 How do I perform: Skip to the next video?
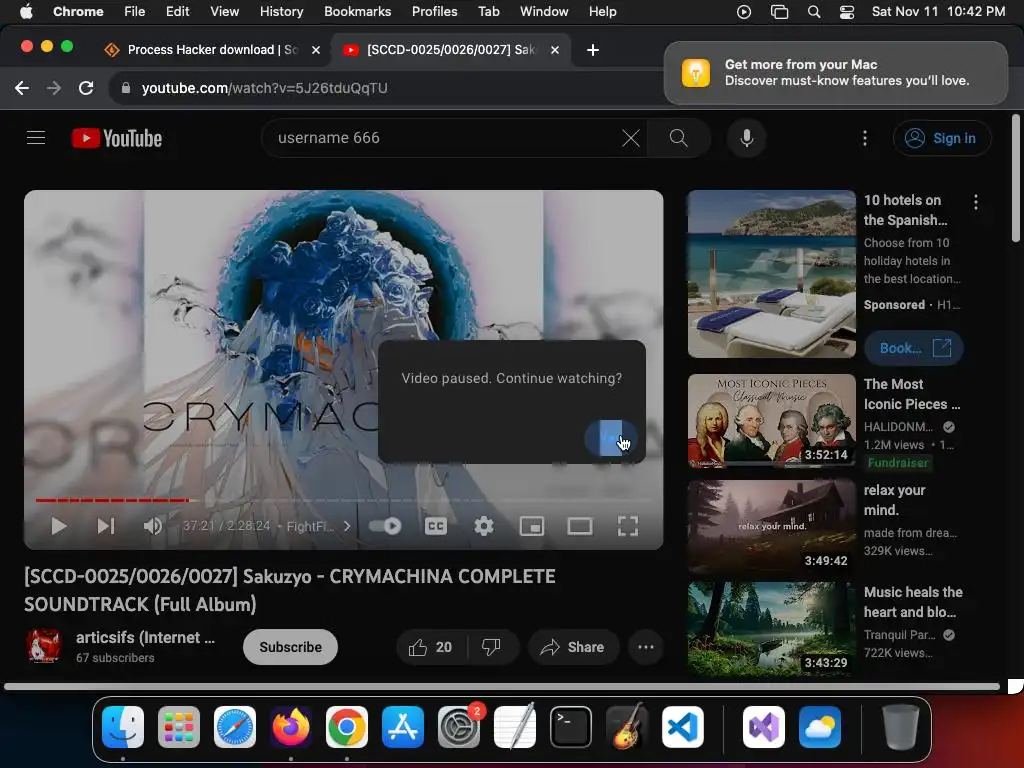[106, 526]
